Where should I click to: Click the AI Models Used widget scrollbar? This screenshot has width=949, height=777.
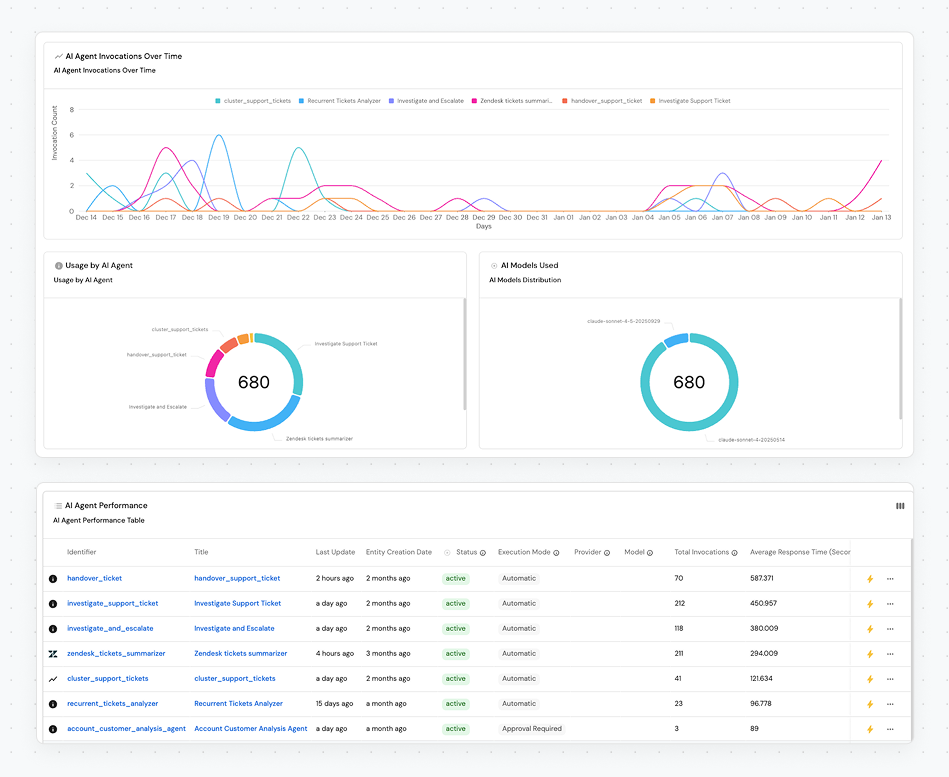pos(901,358)
